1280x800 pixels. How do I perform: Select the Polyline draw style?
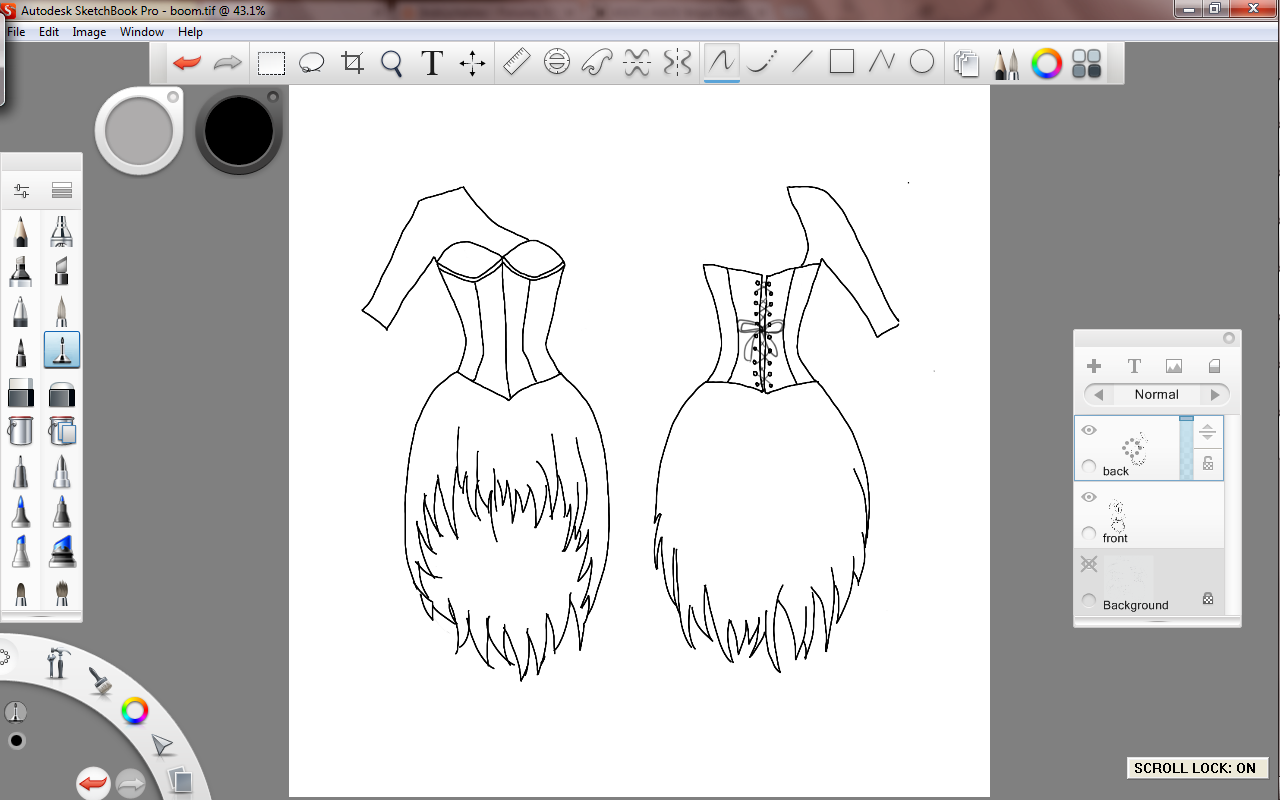point(881,63)
